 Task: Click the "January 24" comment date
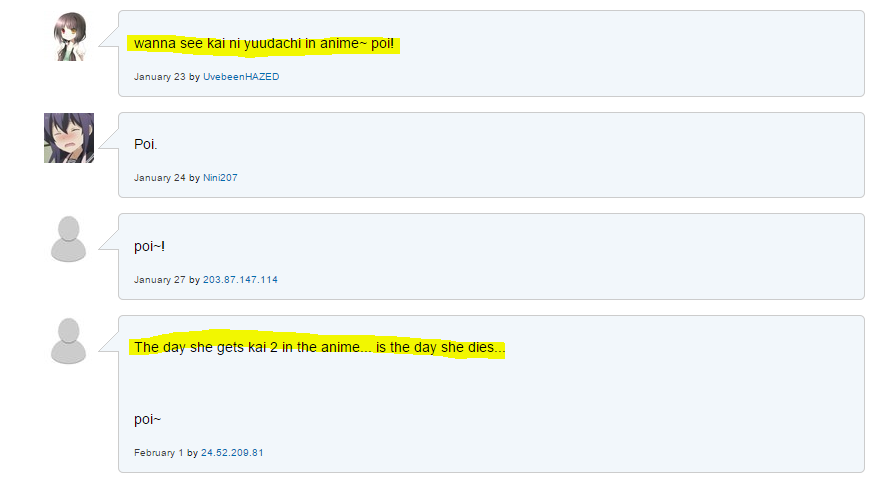click(x=160, y=178)
